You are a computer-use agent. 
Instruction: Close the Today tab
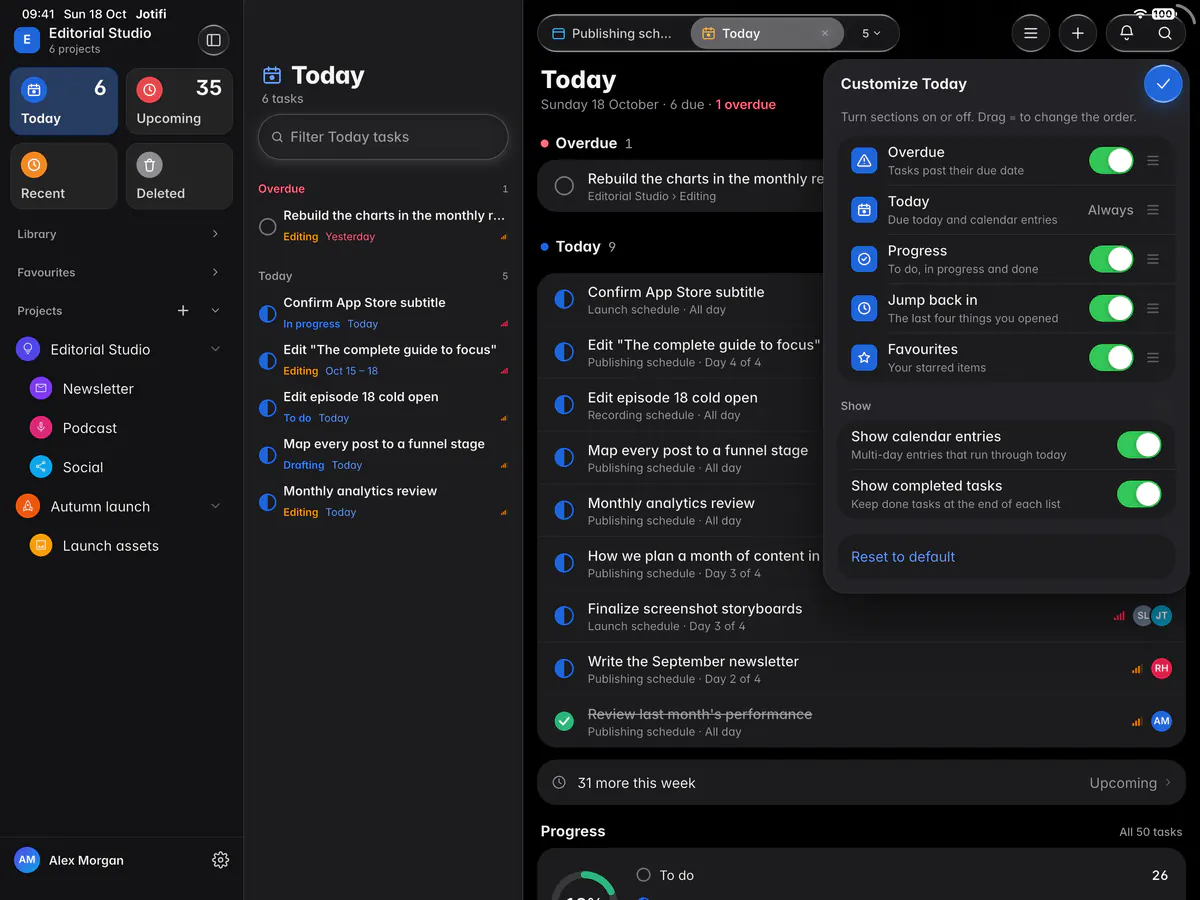[825, 33]
